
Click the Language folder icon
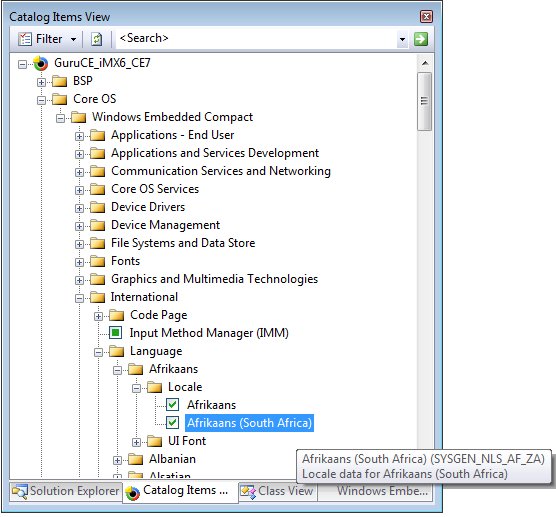(x=117, y=351)
